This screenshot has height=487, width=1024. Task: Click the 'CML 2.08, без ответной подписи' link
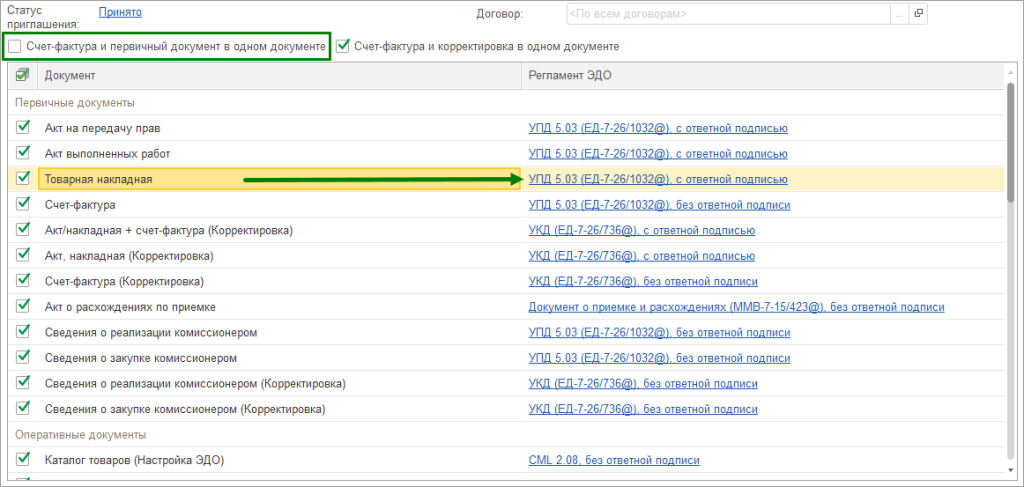[614, 460]
